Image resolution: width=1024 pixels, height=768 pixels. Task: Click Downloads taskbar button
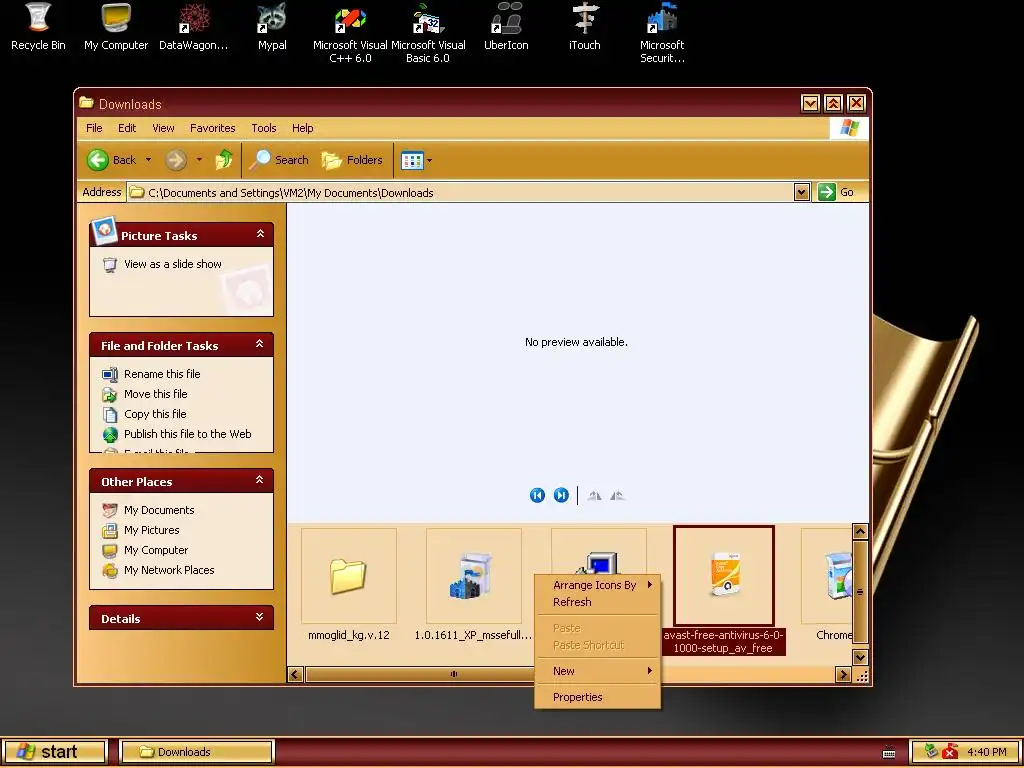point(197,752)
